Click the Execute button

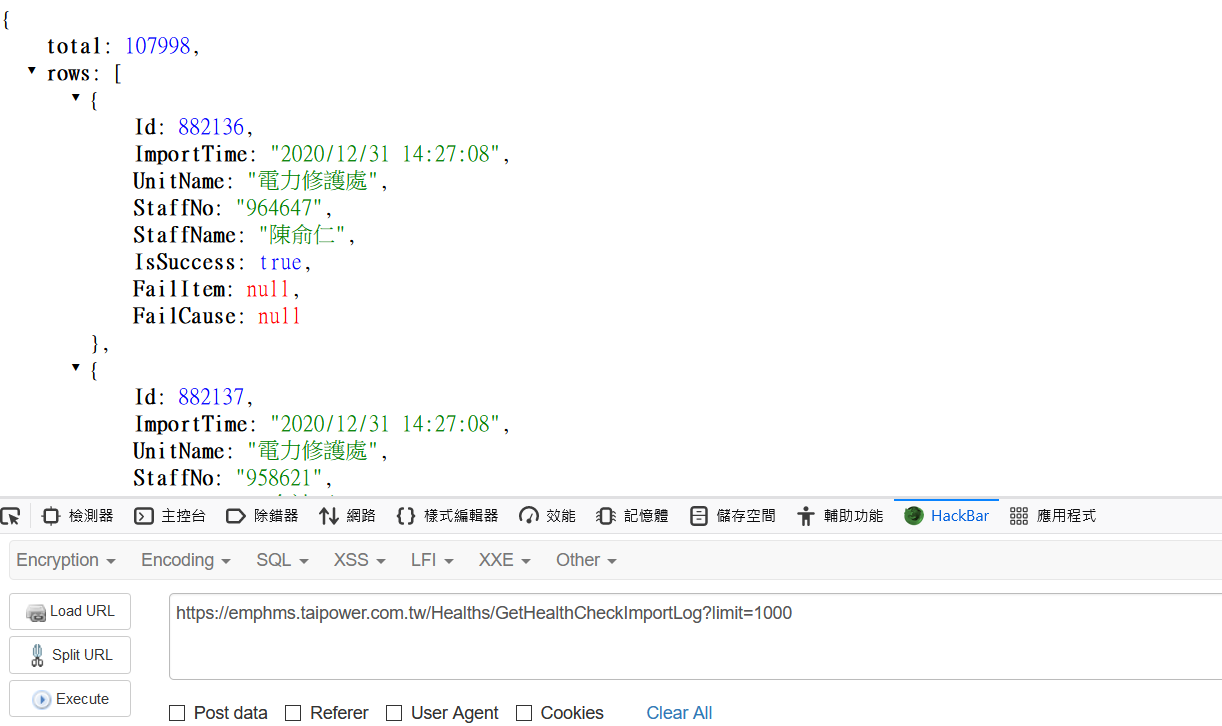70,699
